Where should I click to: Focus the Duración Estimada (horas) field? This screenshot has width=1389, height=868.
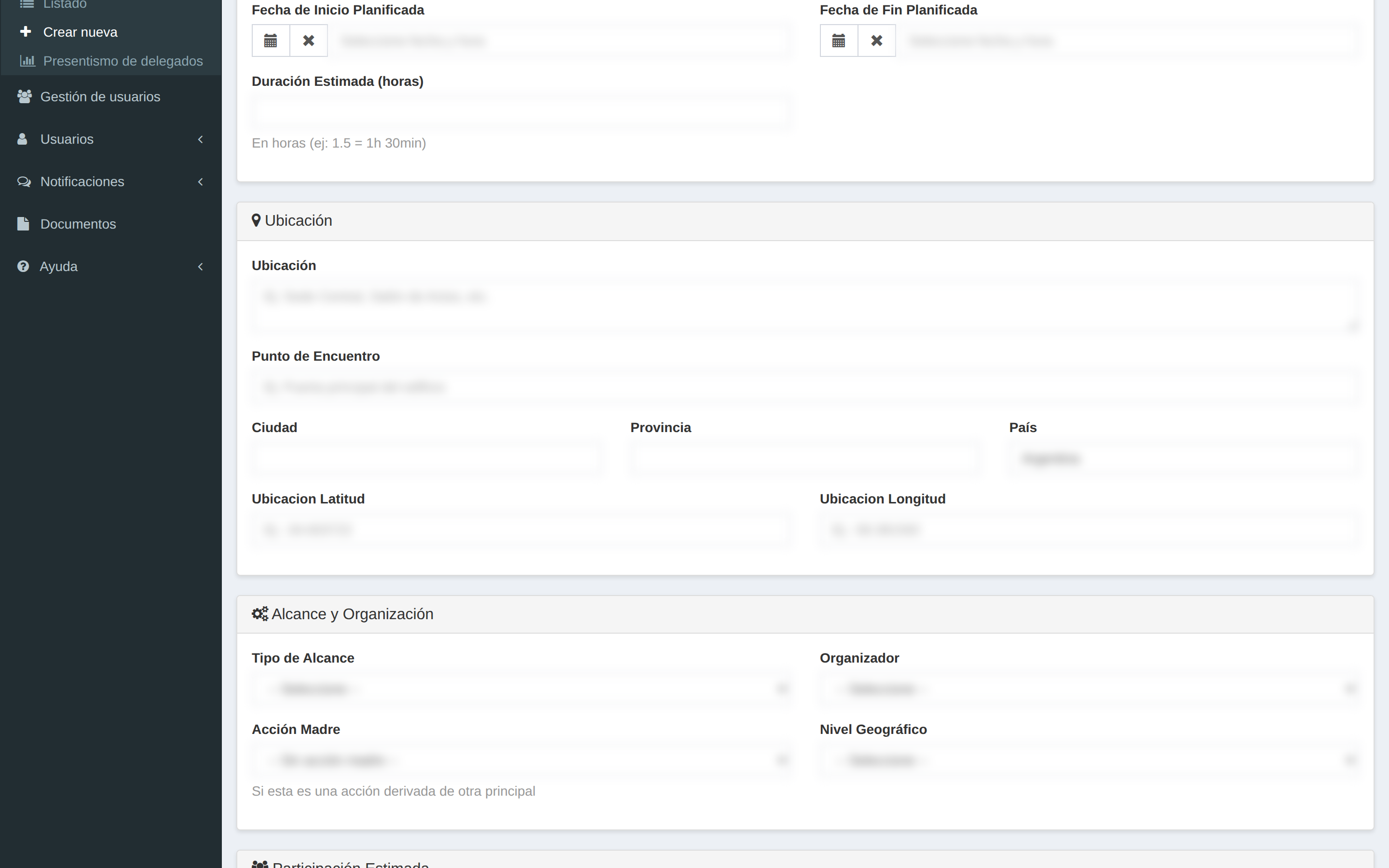521,112
